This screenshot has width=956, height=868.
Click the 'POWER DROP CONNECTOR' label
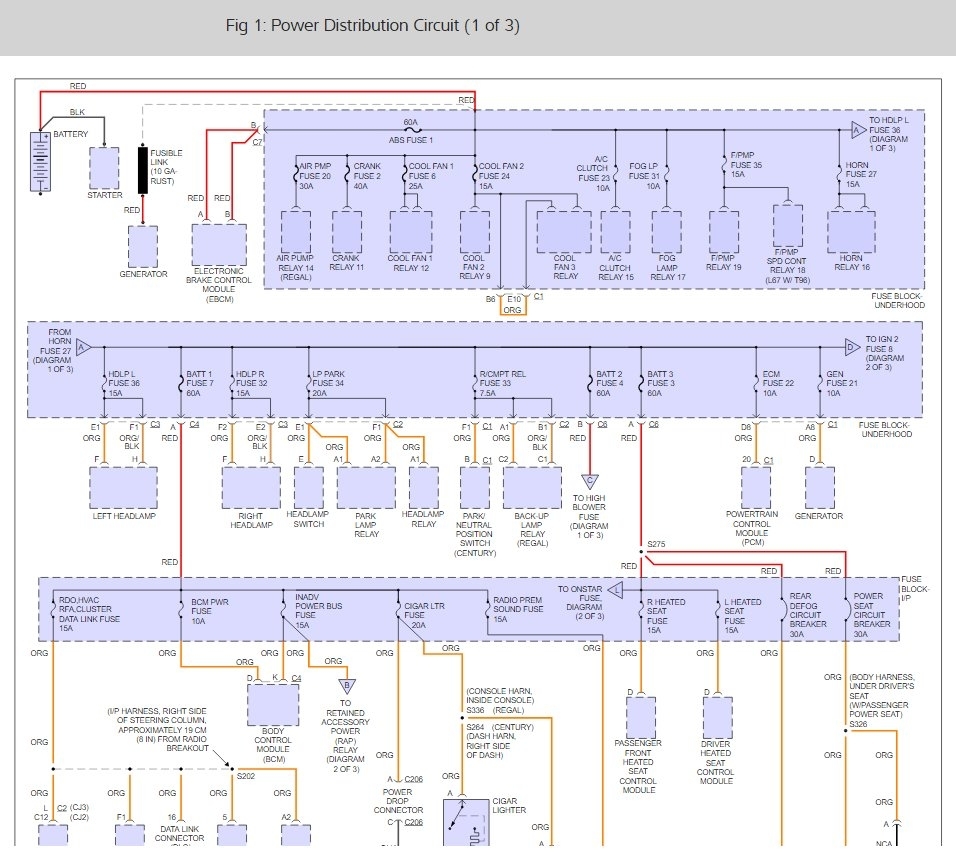click(x=398, y=801)
